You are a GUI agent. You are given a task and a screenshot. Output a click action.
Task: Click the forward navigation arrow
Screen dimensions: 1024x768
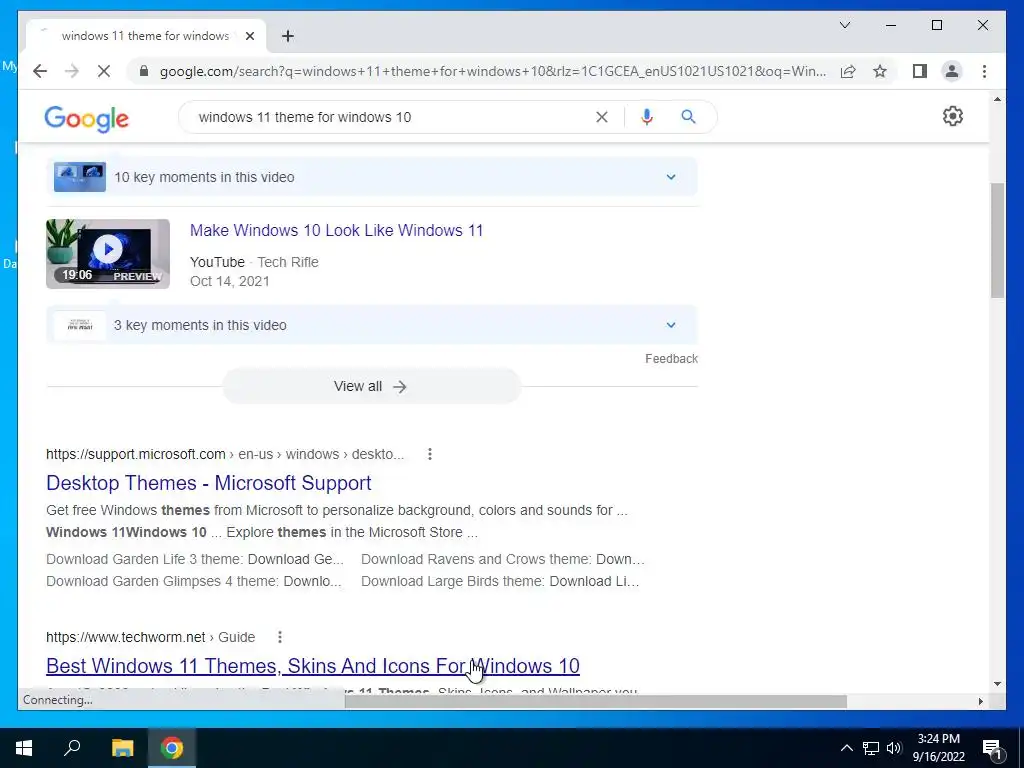(x=72, y=71)
